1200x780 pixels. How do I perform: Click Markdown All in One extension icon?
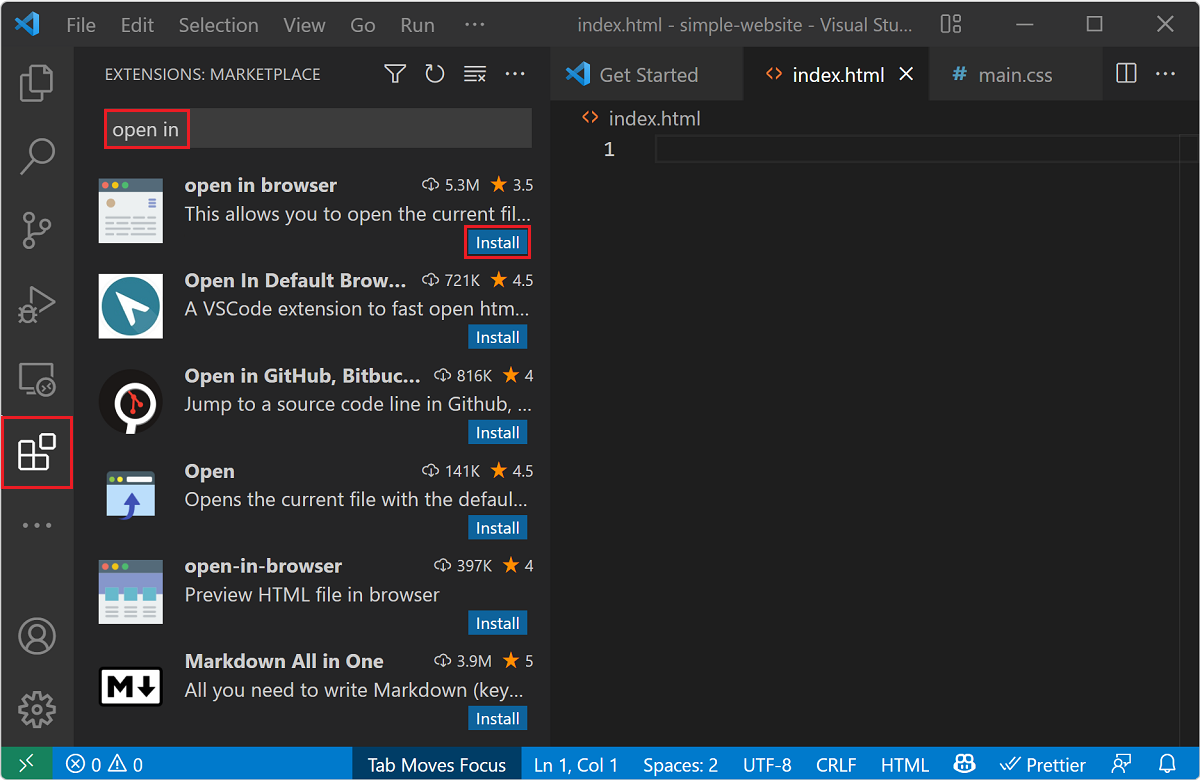tap(130, 687)
